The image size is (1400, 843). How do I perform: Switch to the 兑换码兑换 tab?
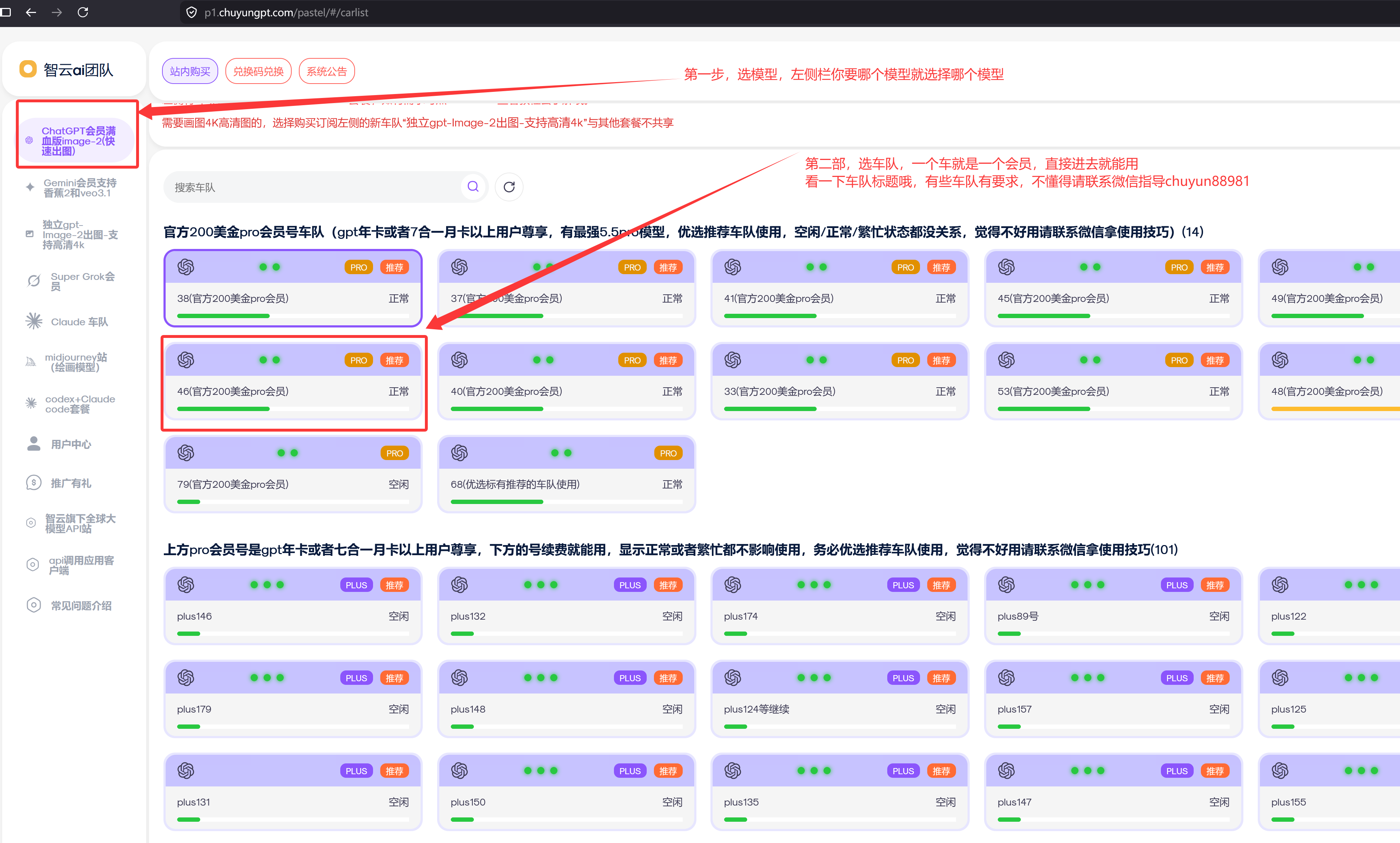258,71
